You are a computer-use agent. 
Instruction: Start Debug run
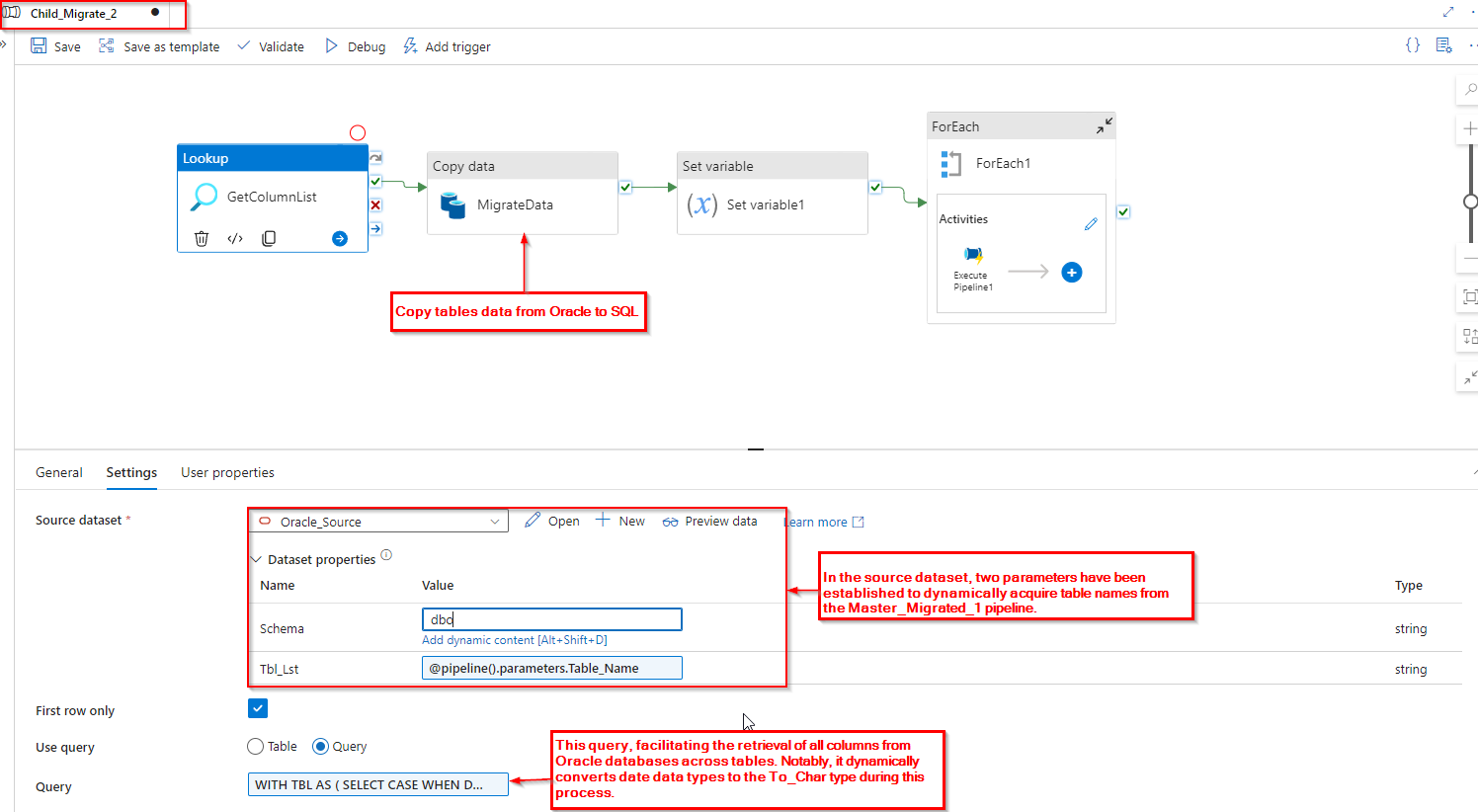[x=355, y=46]
